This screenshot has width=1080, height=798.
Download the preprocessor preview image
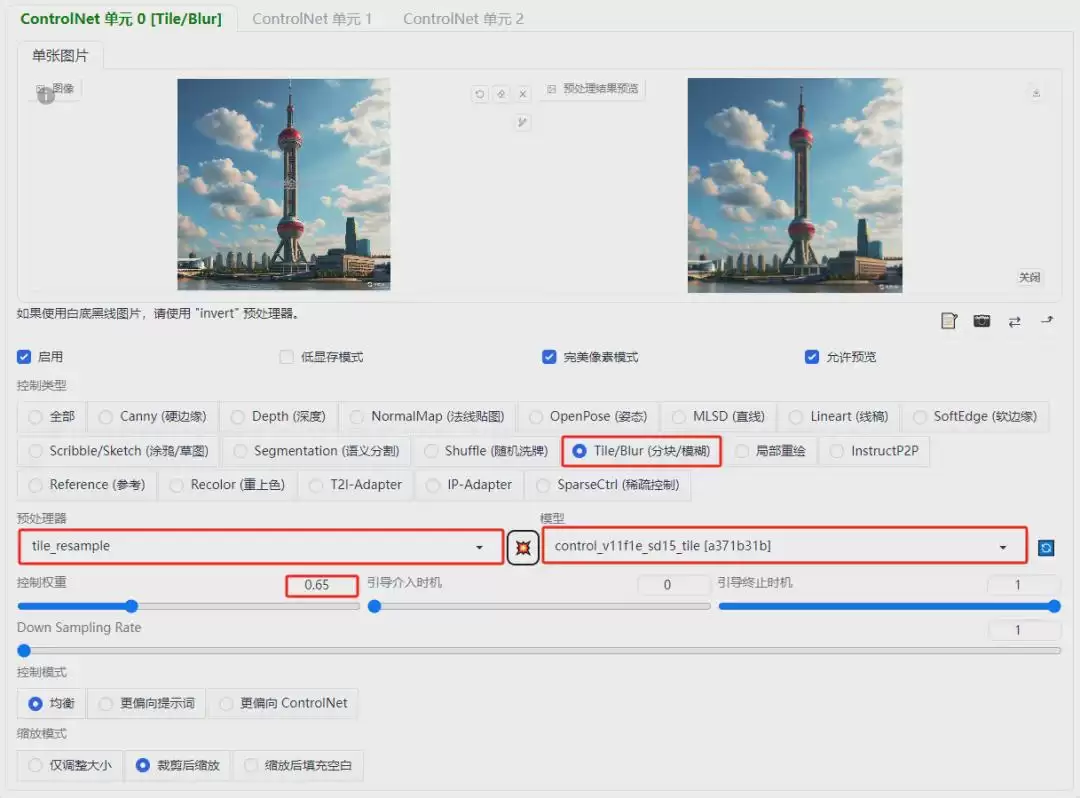click(1036, 93)
